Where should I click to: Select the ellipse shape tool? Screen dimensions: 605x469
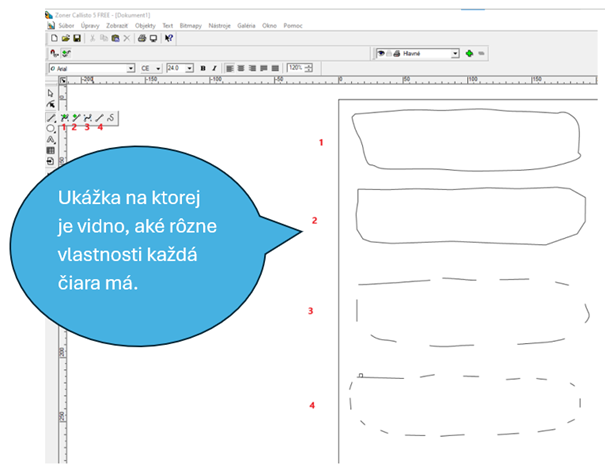point(50,128)
